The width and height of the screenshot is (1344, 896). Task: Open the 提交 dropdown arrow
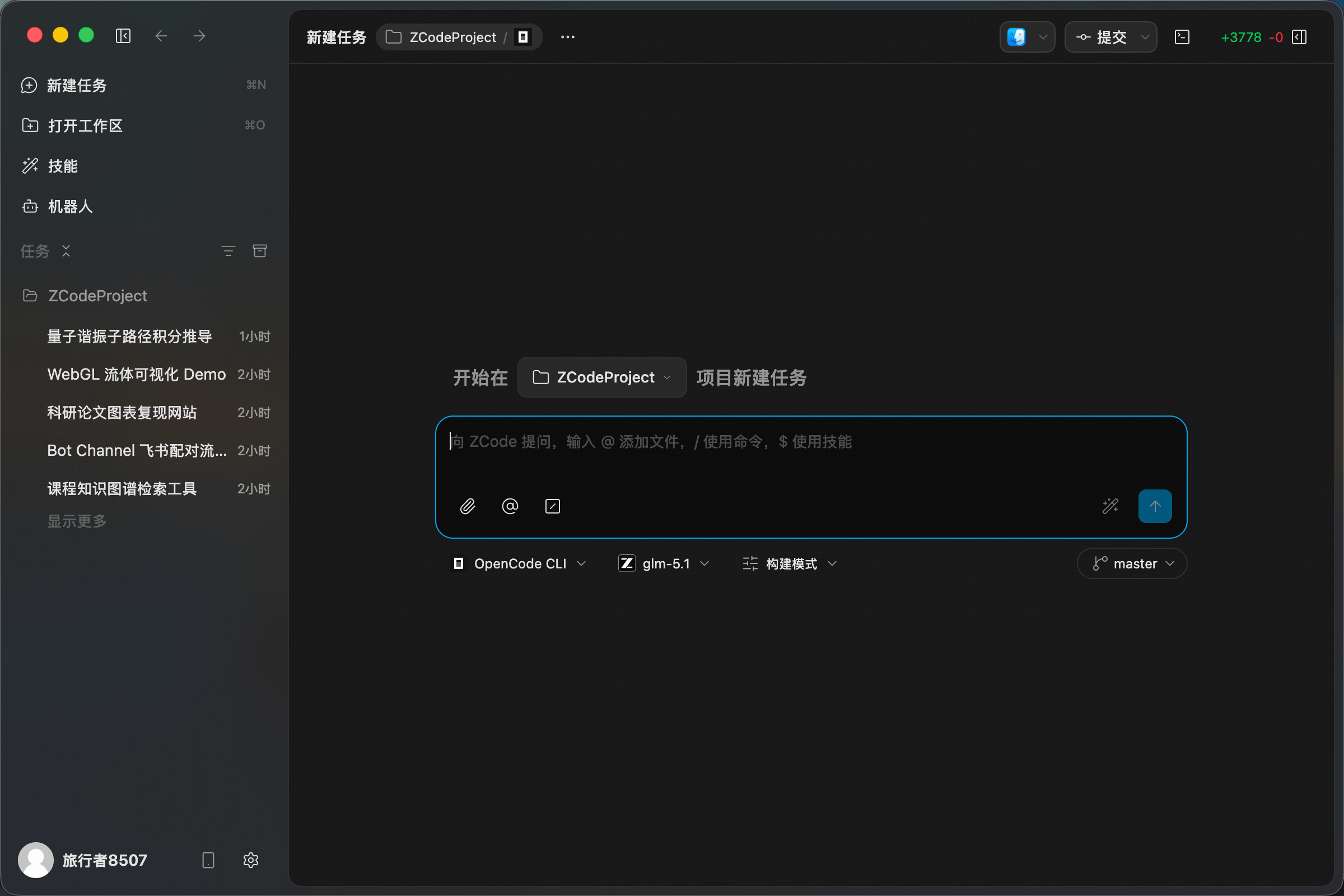point(1145,37)
